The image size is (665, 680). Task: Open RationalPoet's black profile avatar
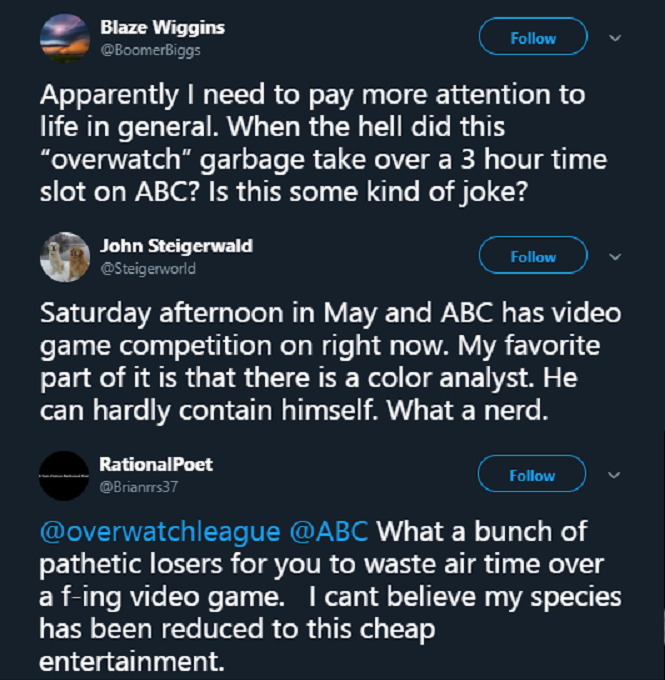pyautogui.click(x=65, y=476)
